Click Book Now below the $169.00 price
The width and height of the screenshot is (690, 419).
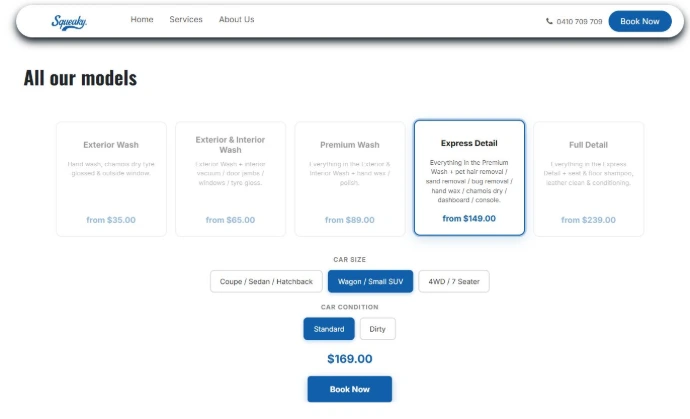pos(350,389)
